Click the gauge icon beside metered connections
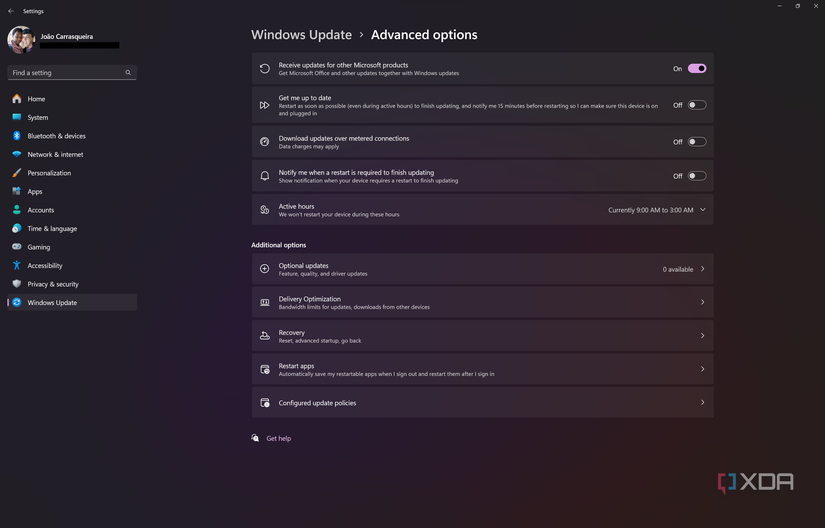Image resolution: width=825 pixels, height=528 pixels. (265, 142)
